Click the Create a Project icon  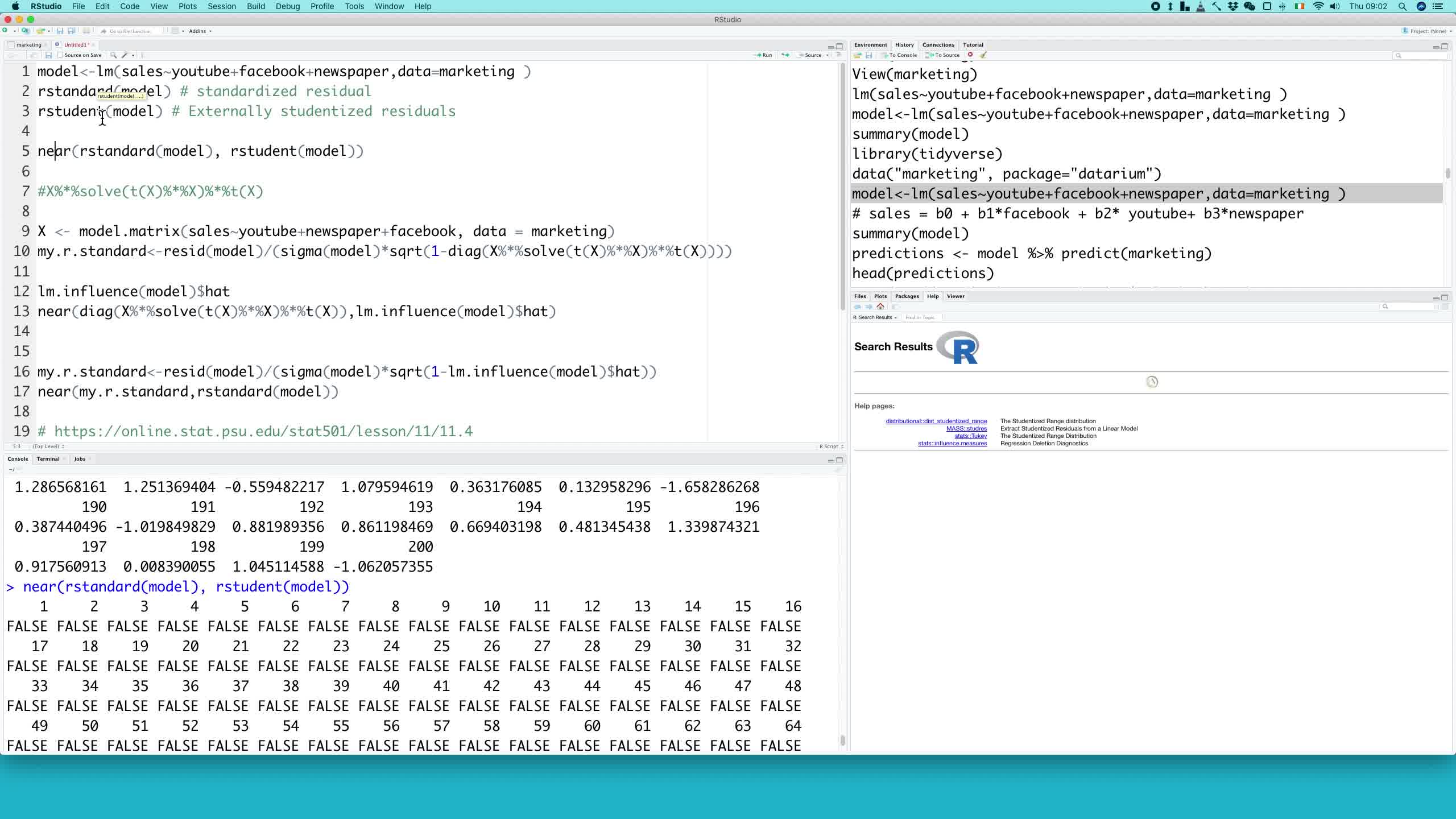(x=26, y=31)
